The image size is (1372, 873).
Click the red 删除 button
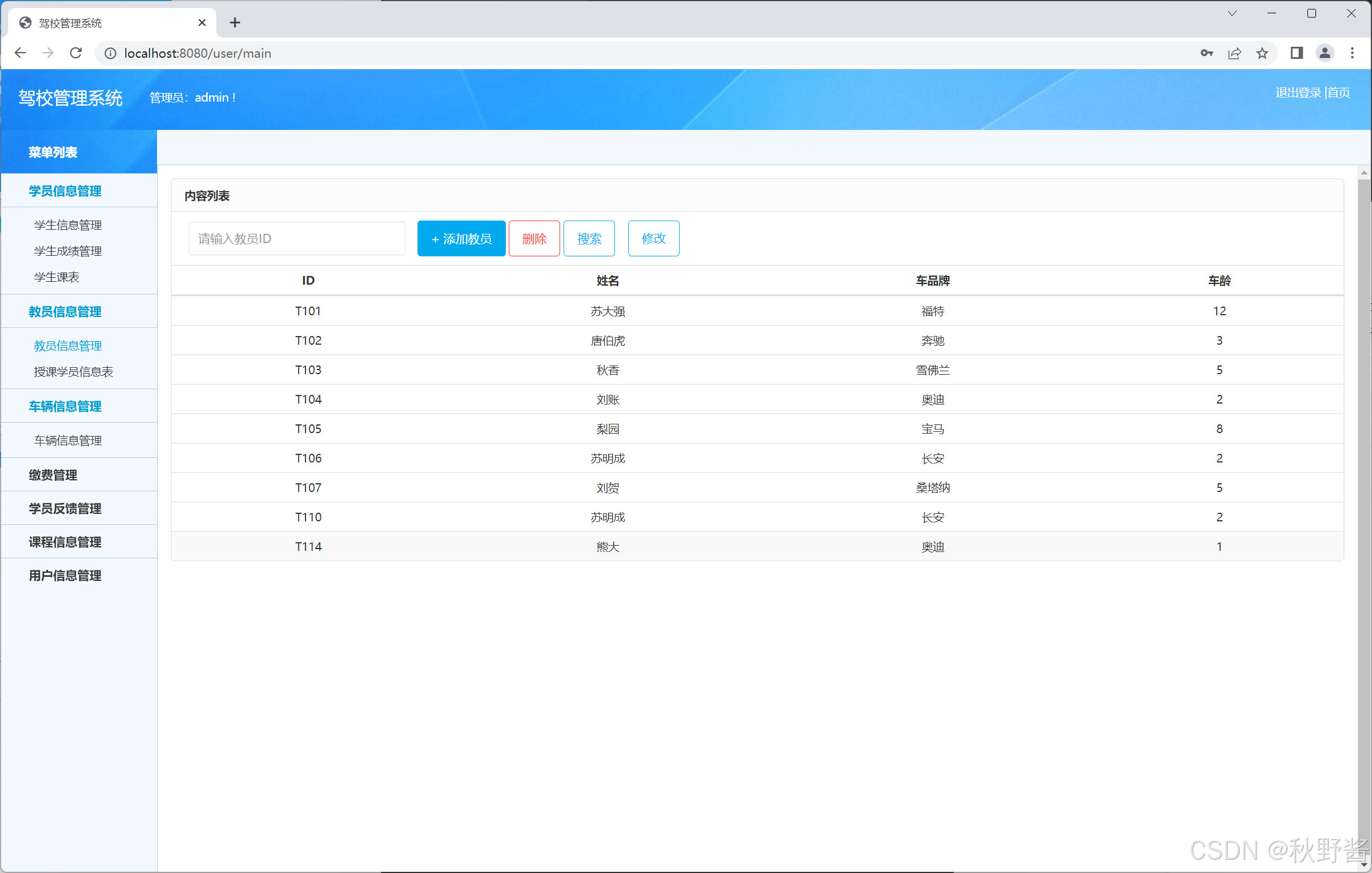pyautogui.click(x=534, y=238)
